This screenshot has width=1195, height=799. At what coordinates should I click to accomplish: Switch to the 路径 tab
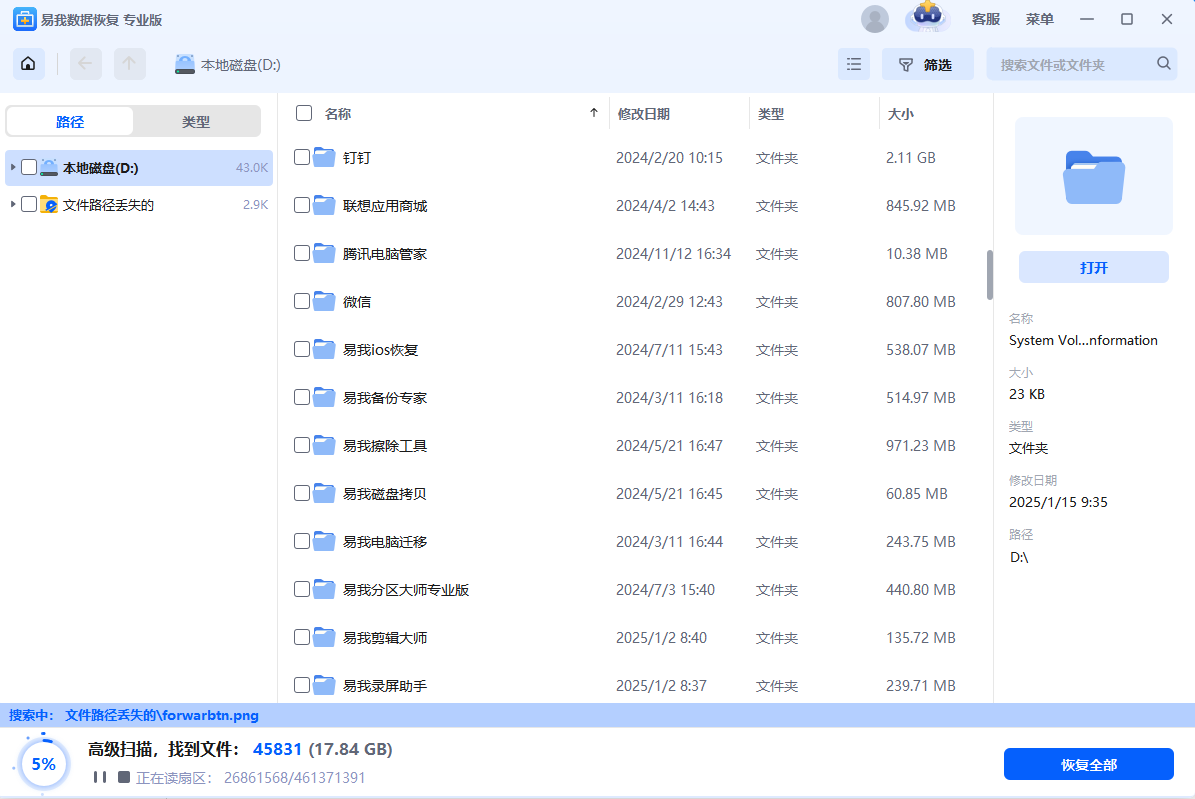click(x=69, y=121)
